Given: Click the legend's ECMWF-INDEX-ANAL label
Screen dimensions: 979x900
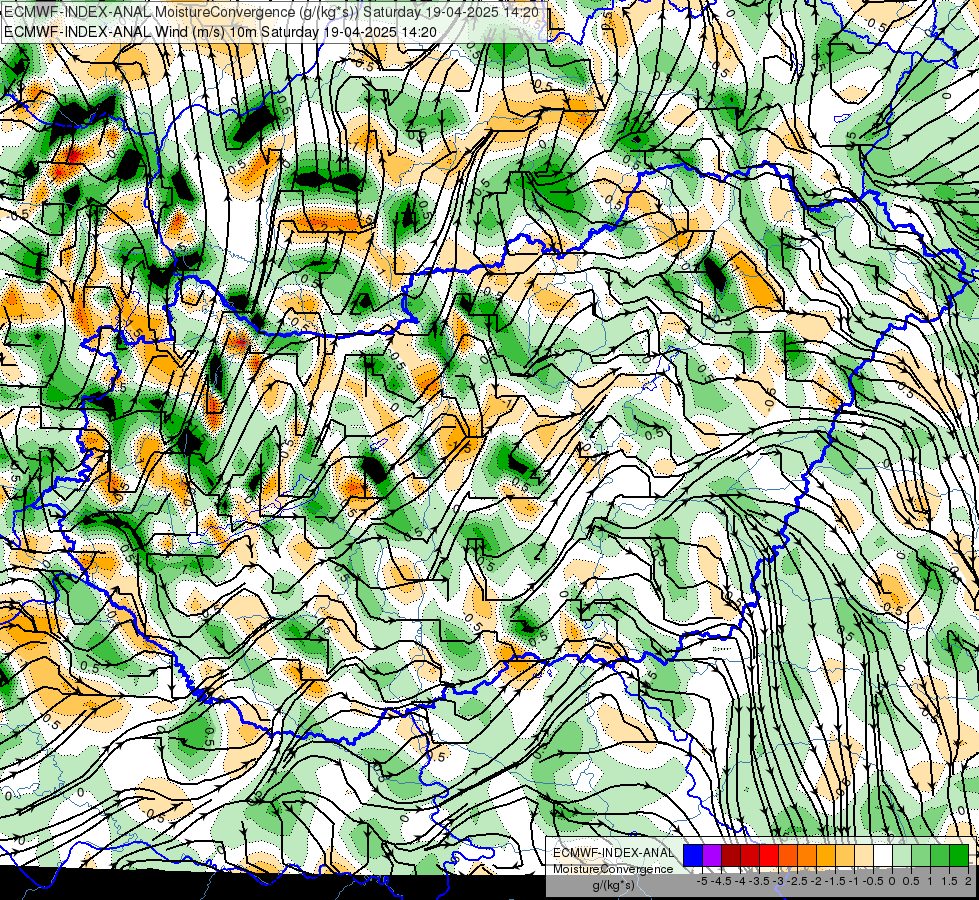Looking at the screenshot, I should [x=613, y=853].
